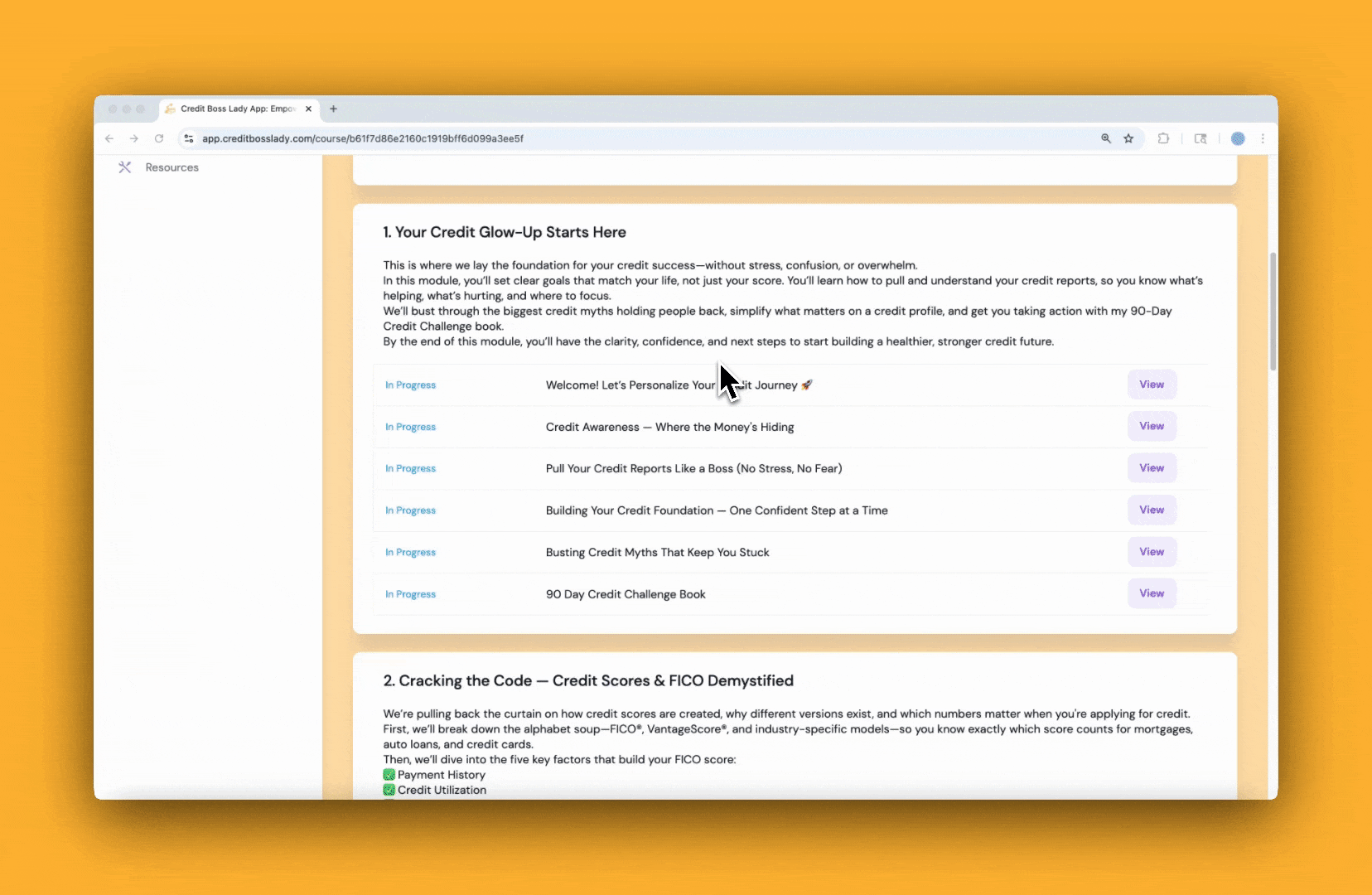Bookmark this page using the star icon
This screenshot has height=895, width=1372.
(x=1128, y=138)
